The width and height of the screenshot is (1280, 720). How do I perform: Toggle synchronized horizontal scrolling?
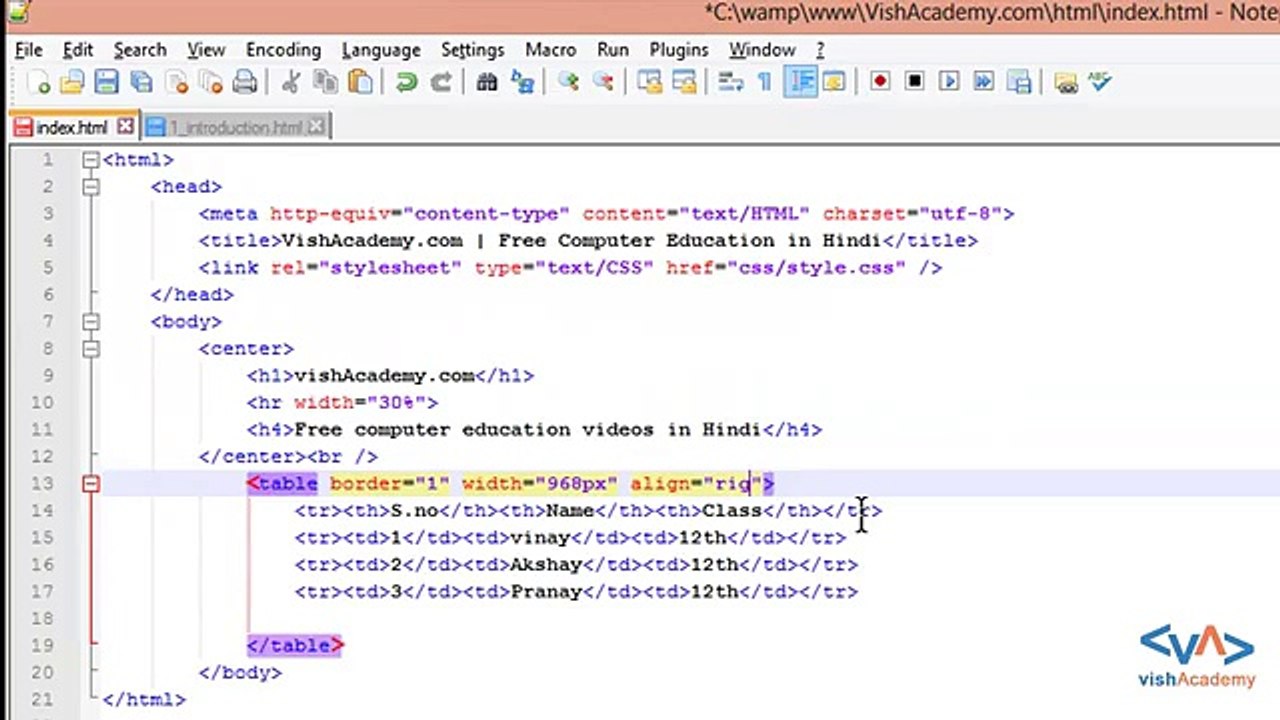[684, 82]
